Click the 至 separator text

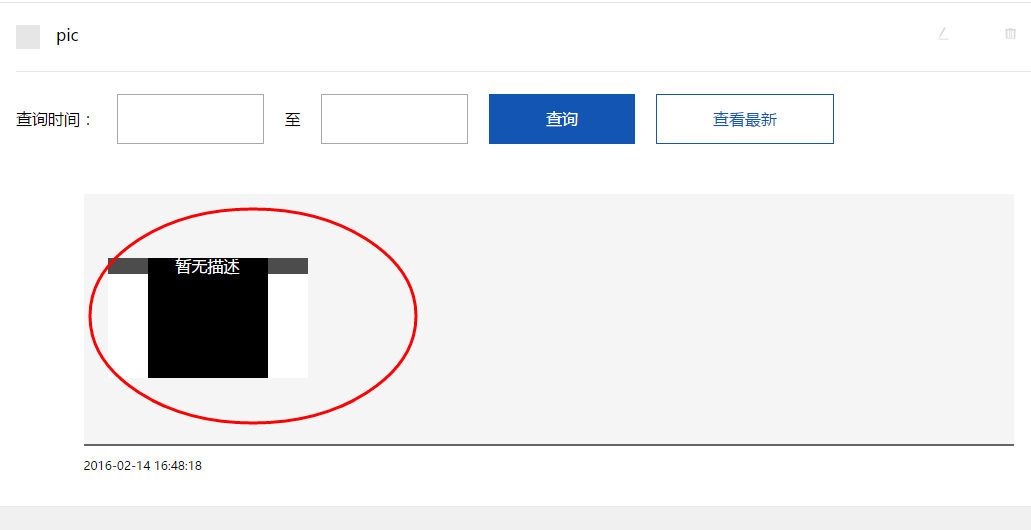coord(293,120)
